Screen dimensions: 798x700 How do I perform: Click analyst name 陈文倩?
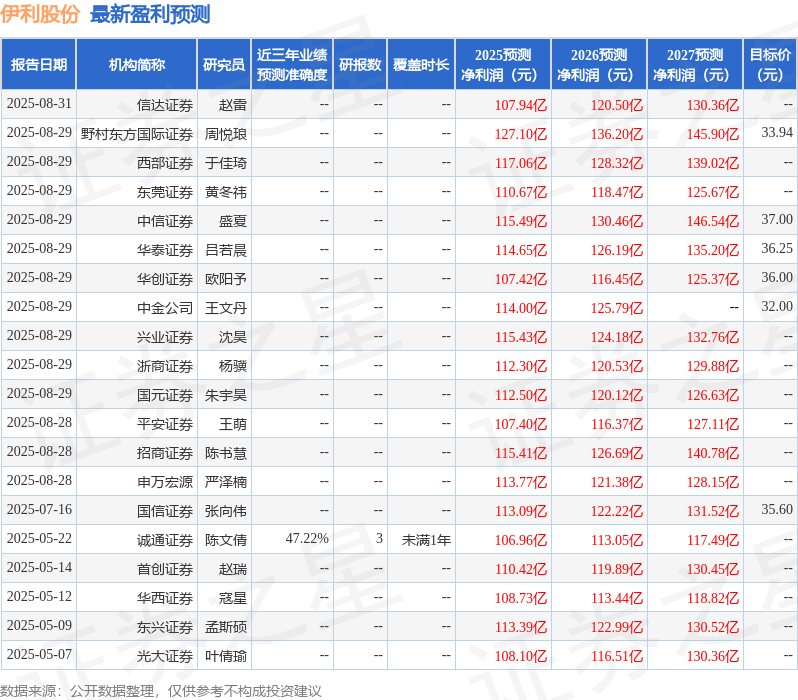tap(226, 541)
